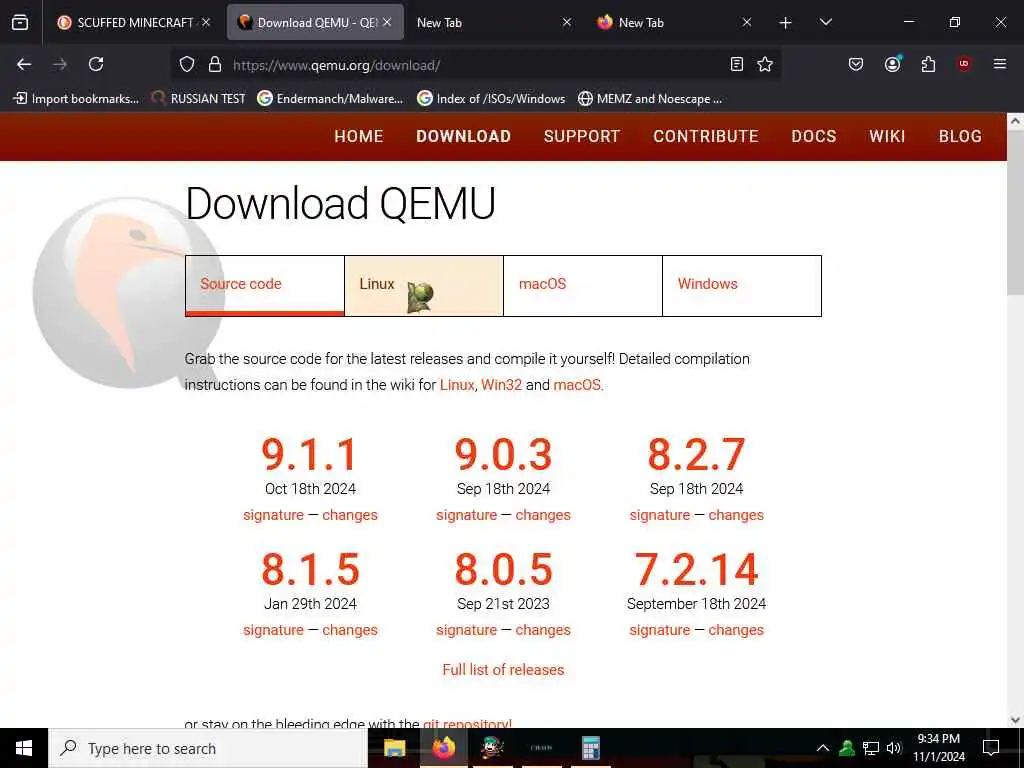
Task: Select the macOS download tab
Action: (583, 285)
